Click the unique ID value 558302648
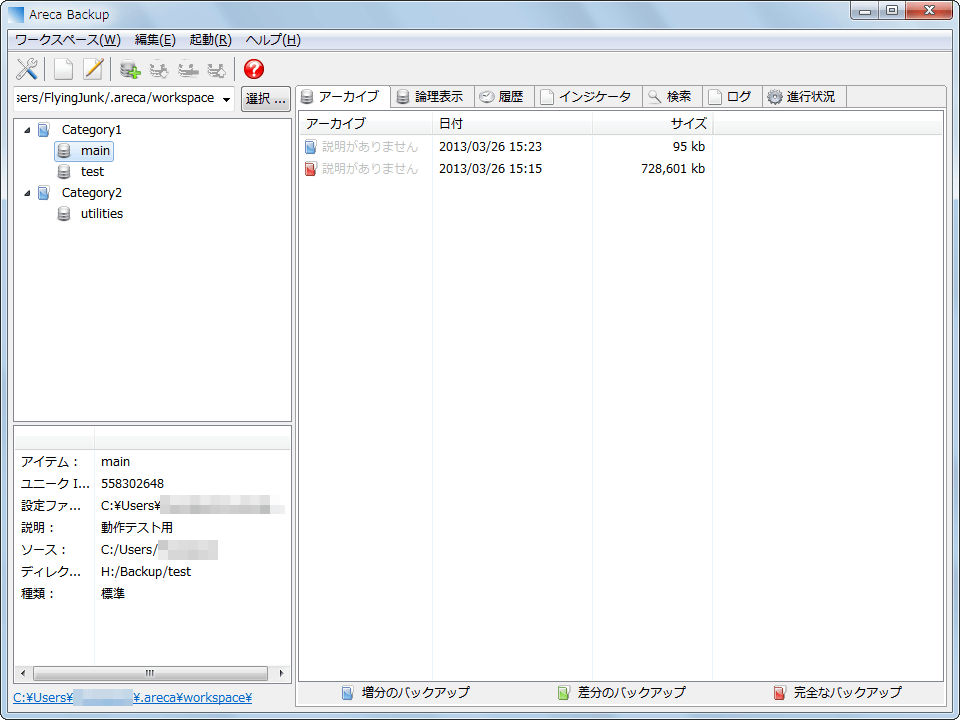 [132, 484]
